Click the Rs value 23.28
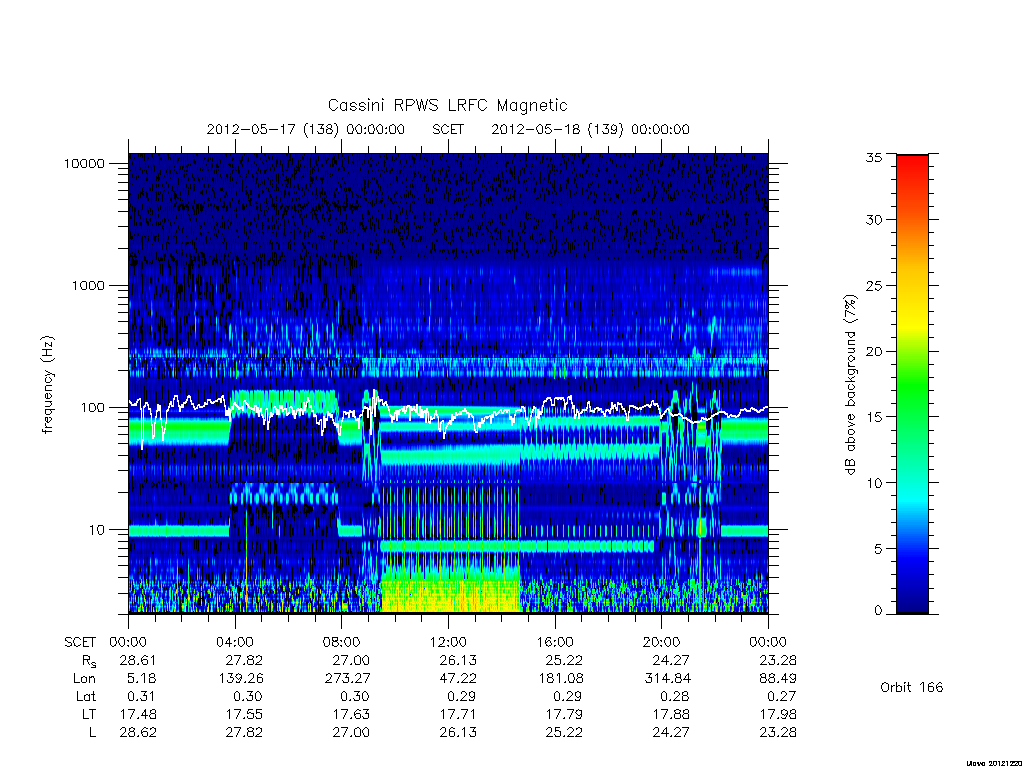 (x=778, y=660)
